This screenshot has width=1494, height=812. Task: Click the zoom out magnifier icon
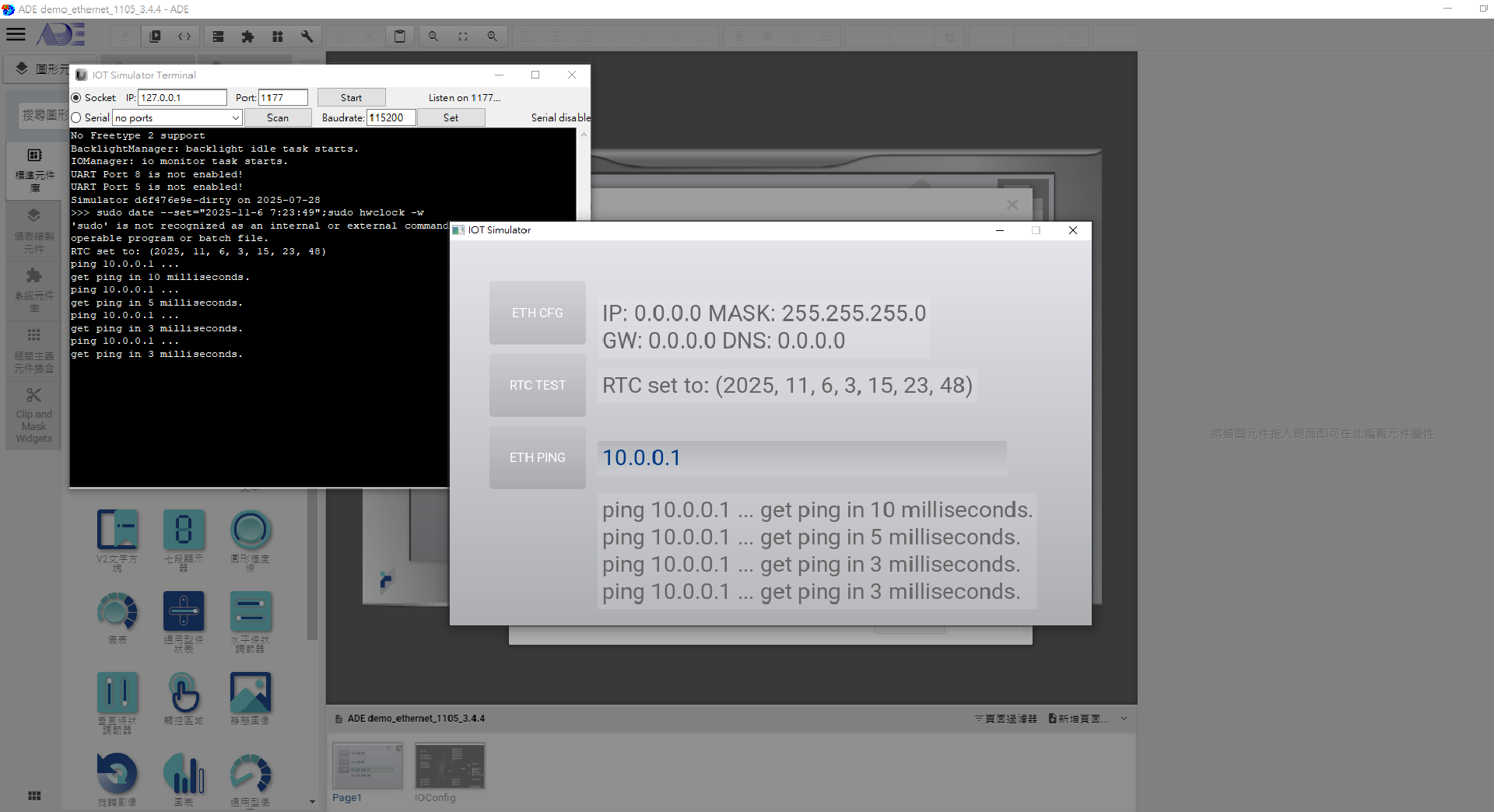click(x=433, y=37)
